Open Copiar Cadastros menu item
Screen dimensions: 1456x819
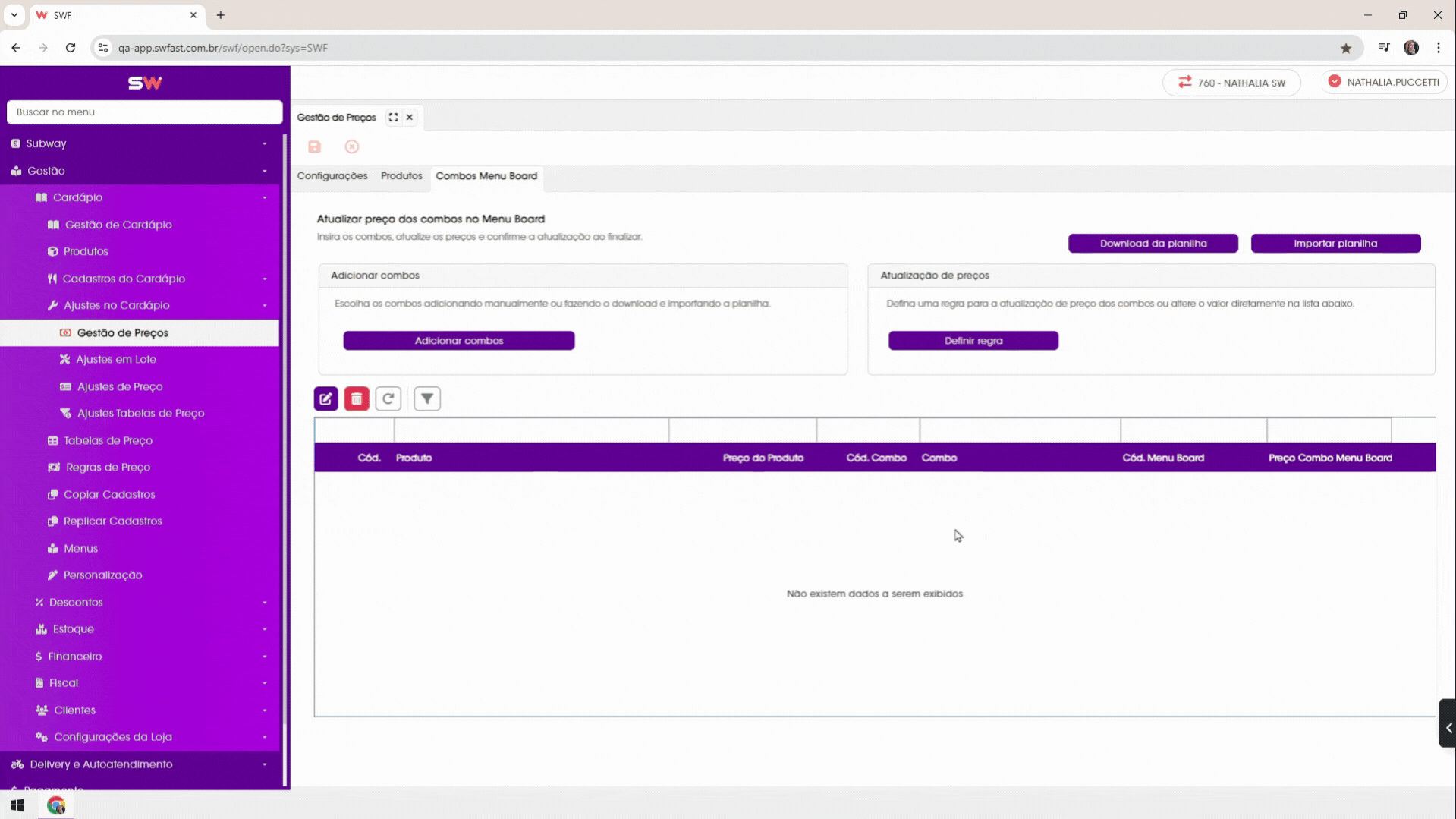[x=109, y=494]
